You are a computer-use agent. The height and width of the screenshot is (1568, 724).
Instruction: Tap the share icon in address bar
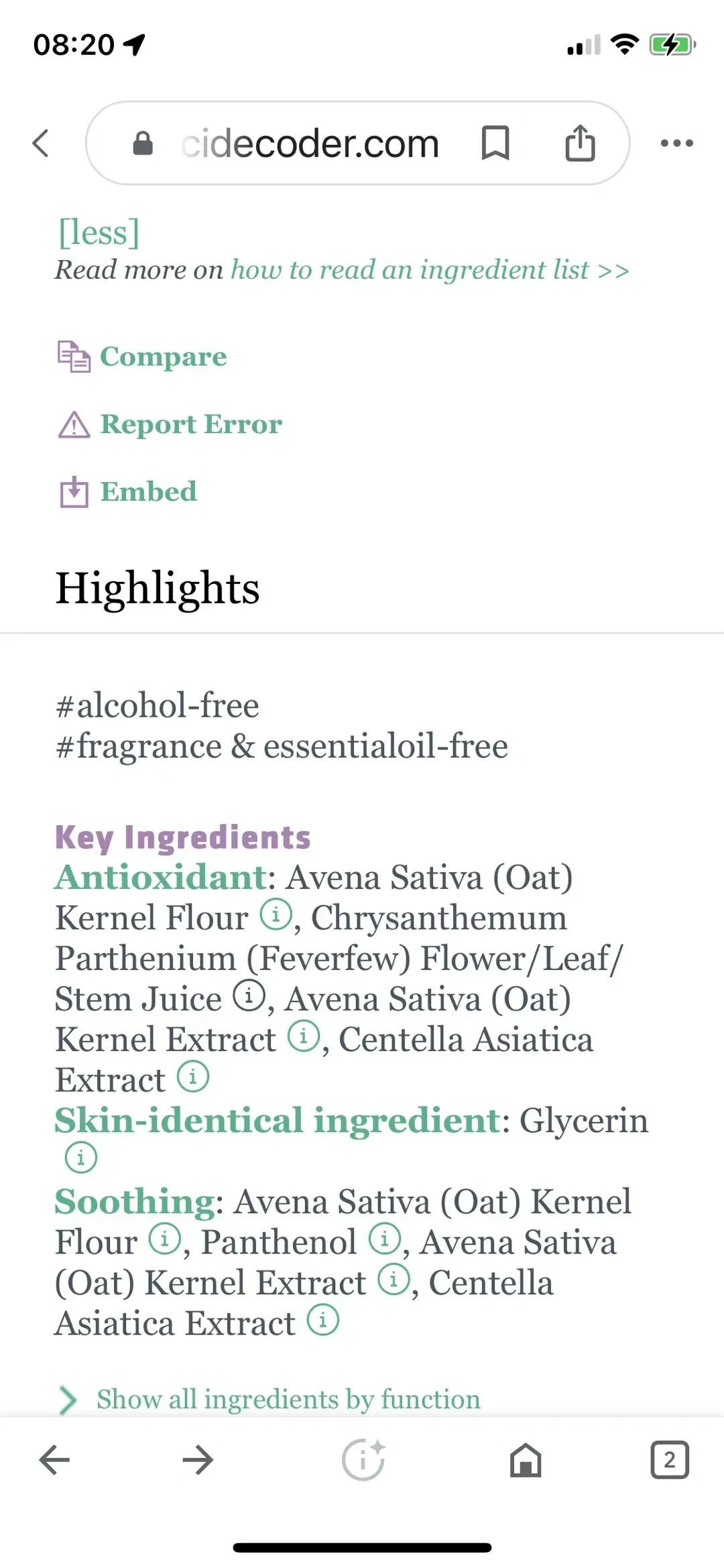coord(580,143)
